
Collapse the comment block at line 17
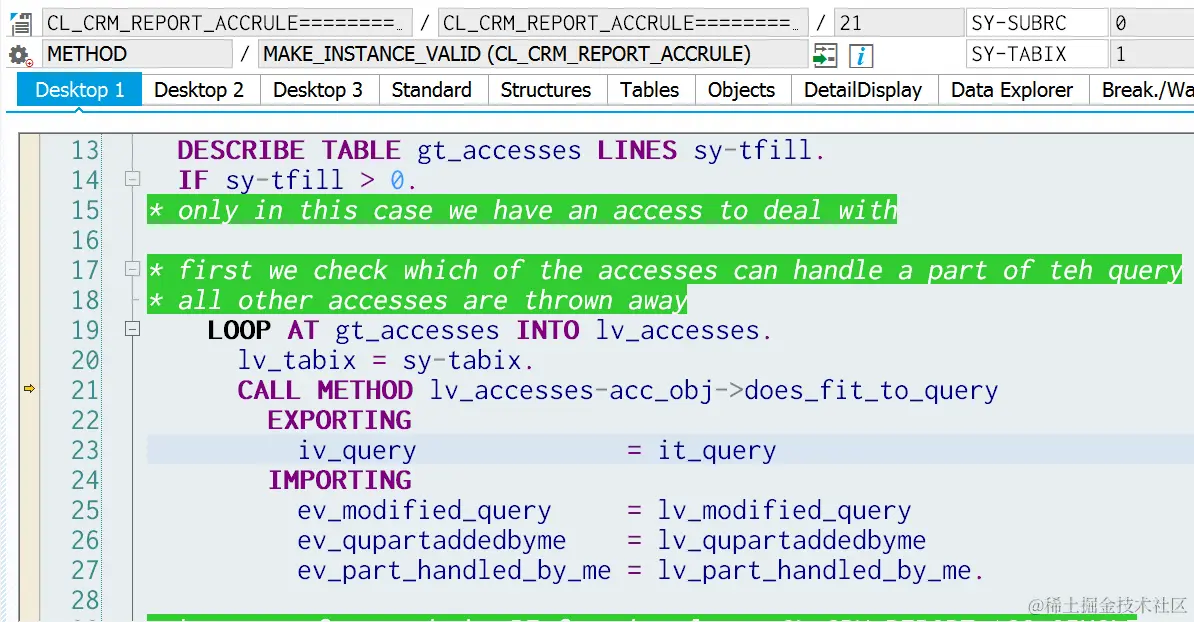(132, 267)
